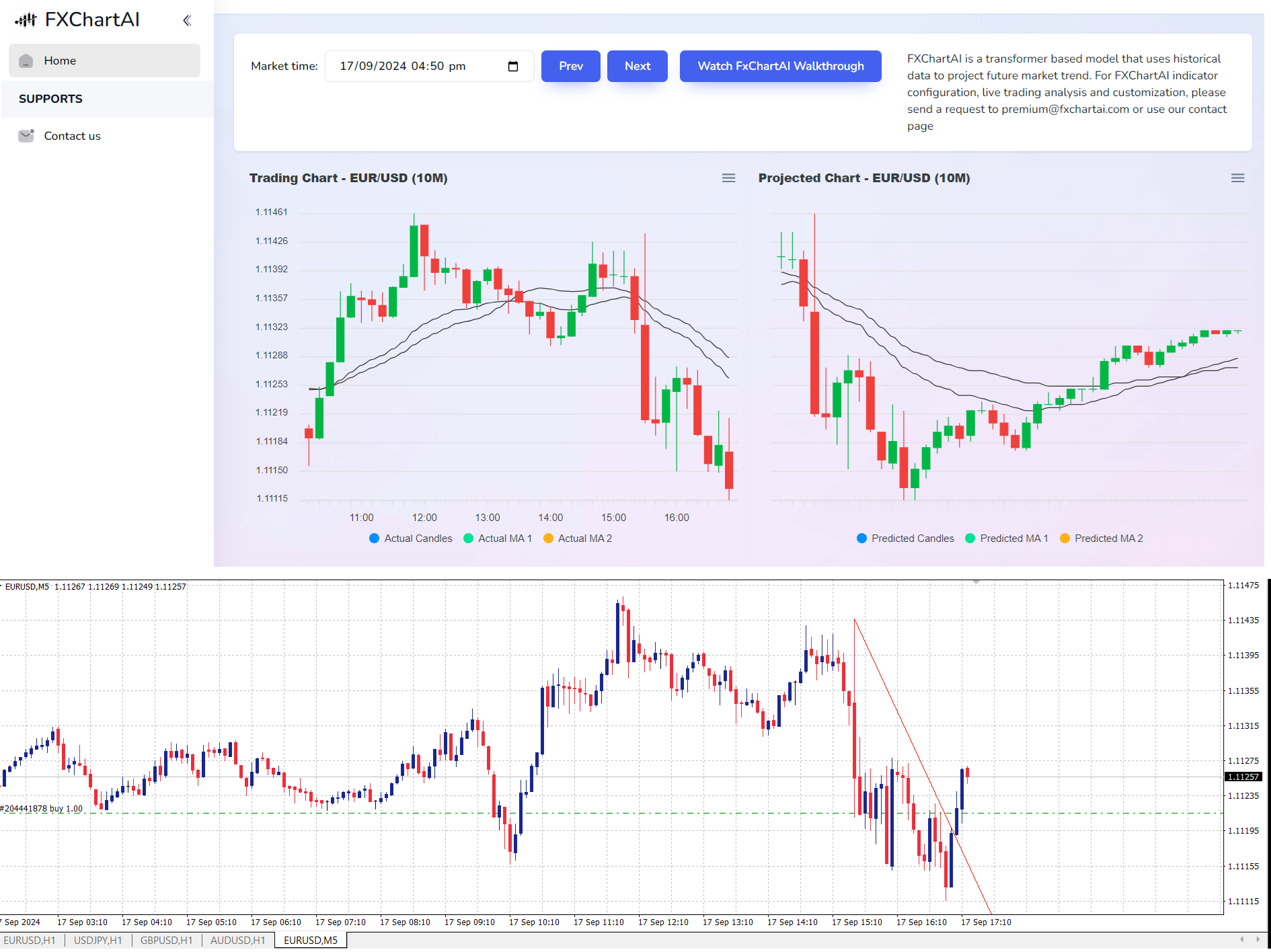
Task: Click the chart shift triangle marker
Action: [x=976, y=582]
